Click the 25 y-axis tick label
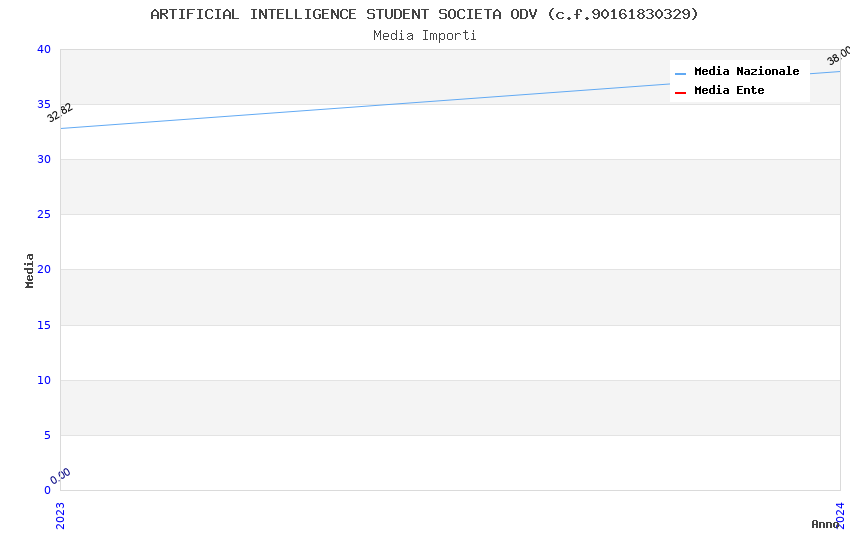Screen dimensions: 850x550 click(43, 215)
